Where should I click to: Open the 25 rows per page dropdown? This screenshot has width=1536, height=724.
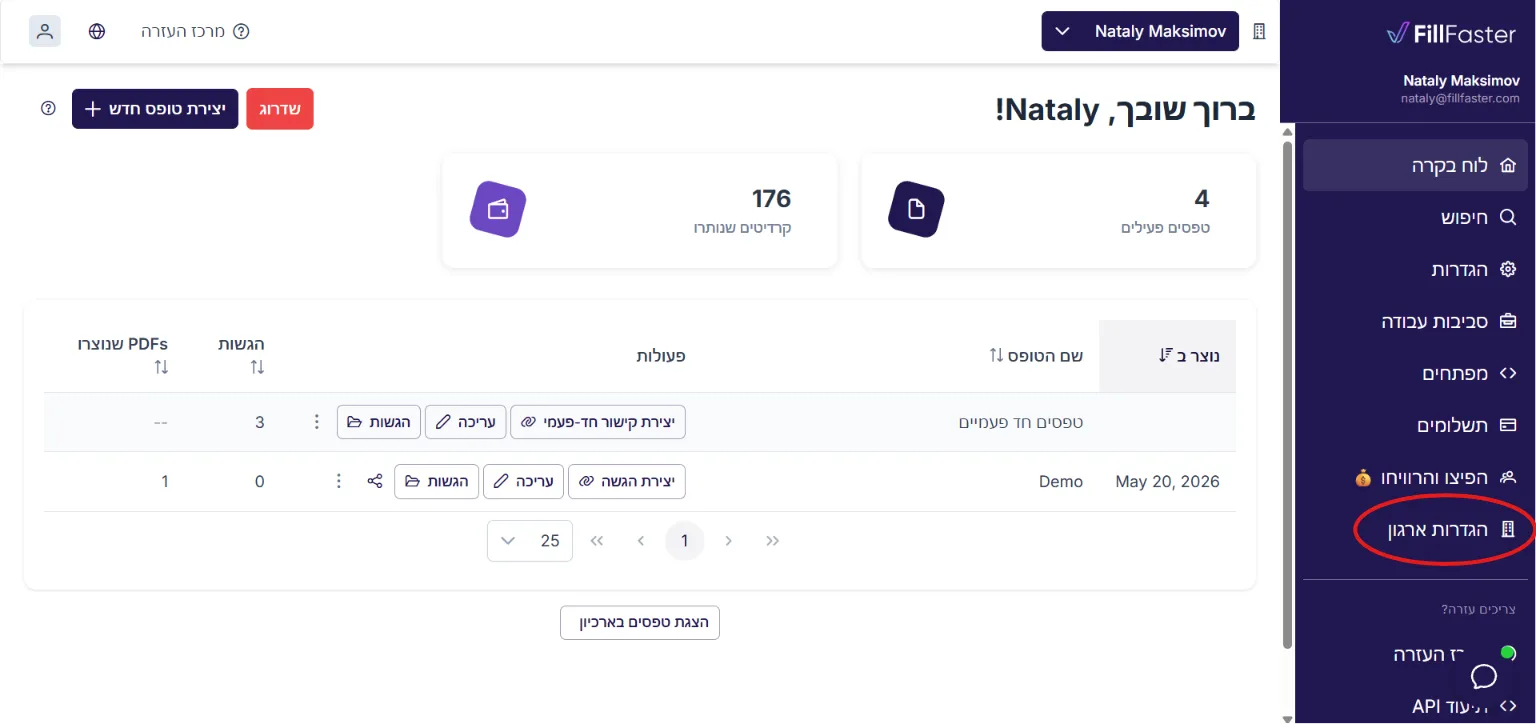click(530, 541)
